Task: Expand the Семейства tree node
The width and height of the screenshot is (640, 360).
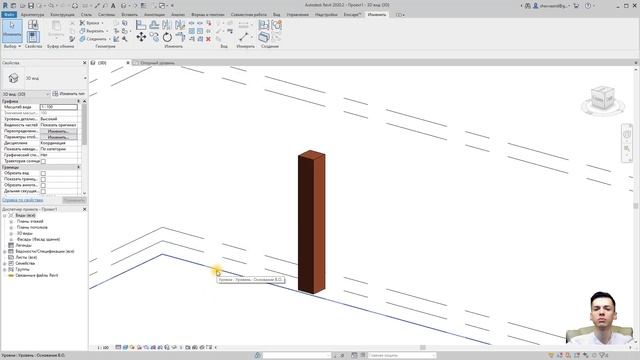Action: [x=4, y=264]
